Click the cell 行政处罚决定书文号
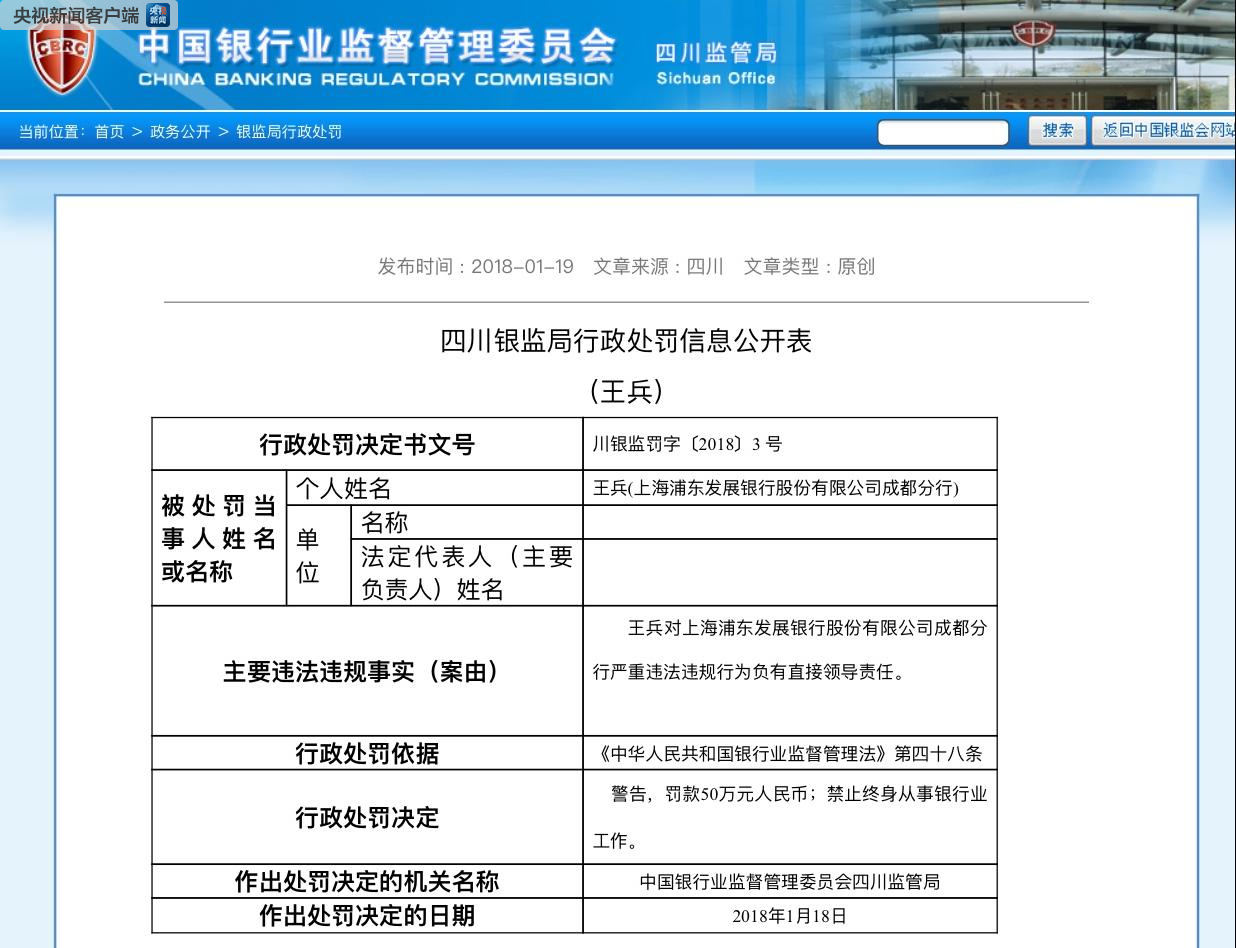 (x=367, y=444)
